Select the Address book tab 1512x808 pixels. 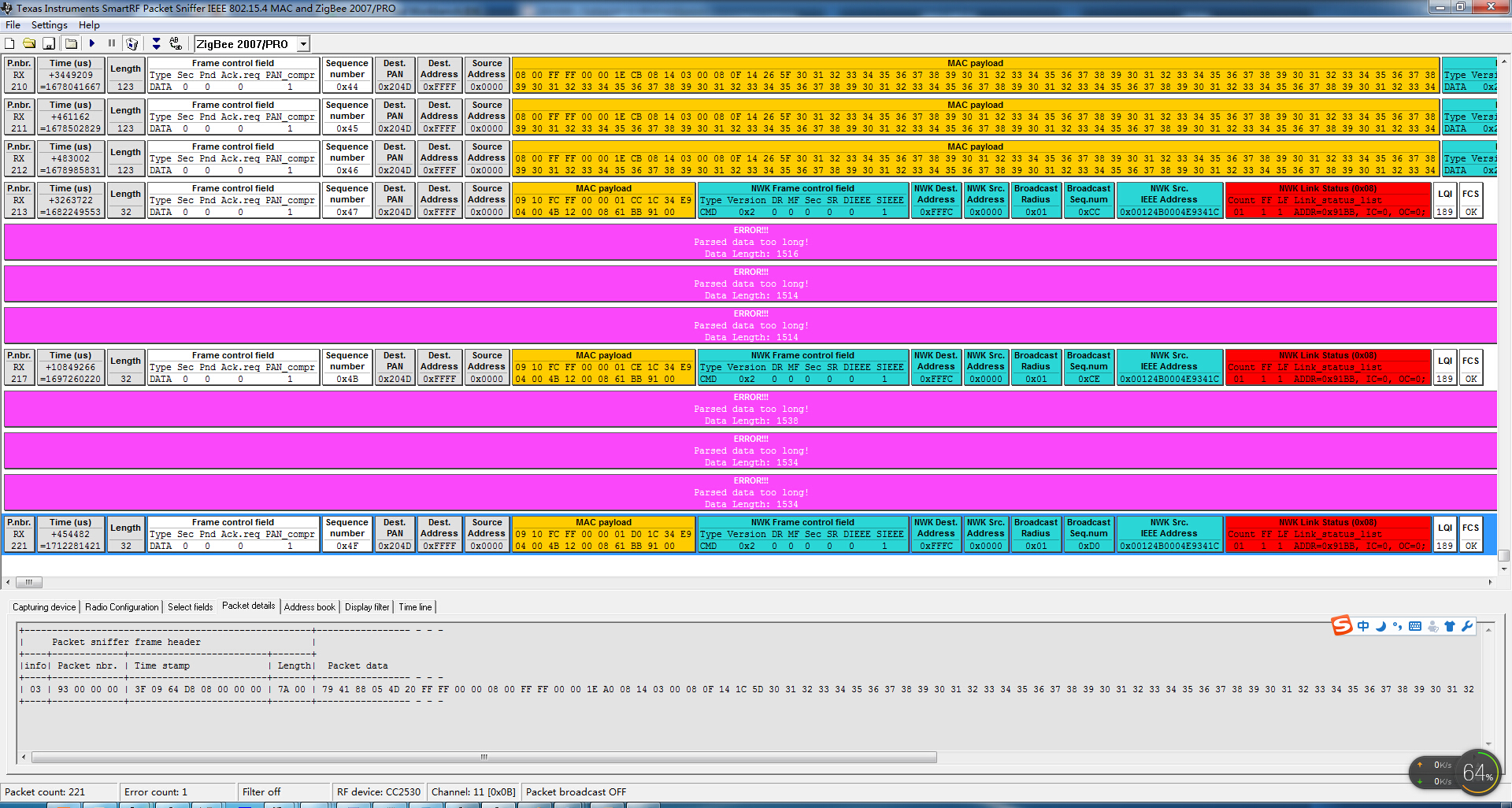tap(309, 607)
